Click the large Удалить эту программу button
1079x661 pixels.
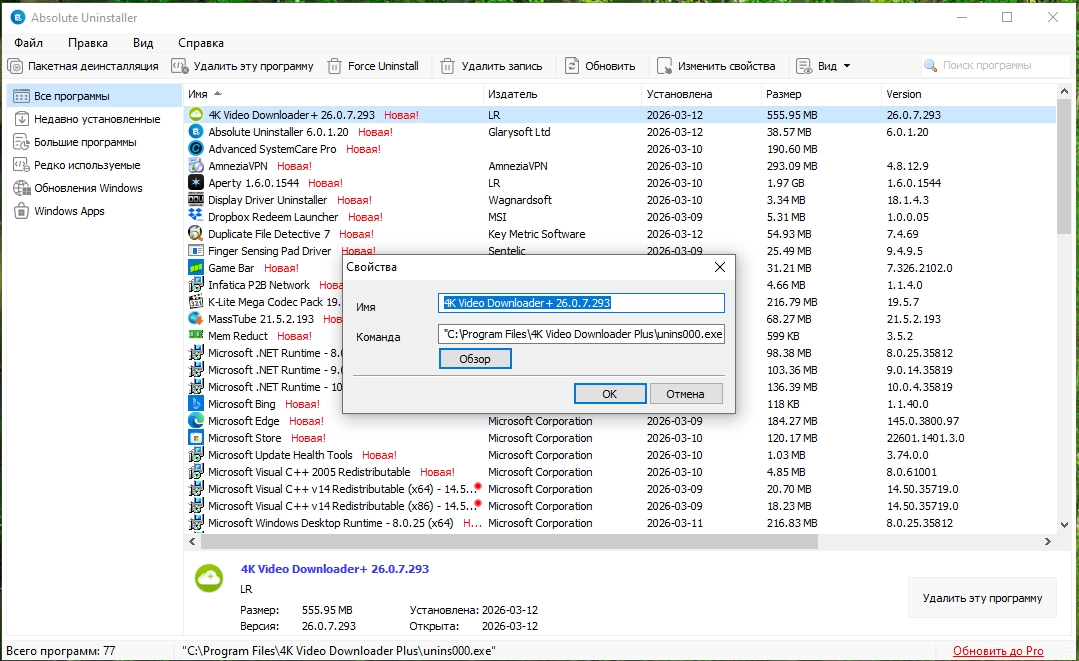coord(982,598)
